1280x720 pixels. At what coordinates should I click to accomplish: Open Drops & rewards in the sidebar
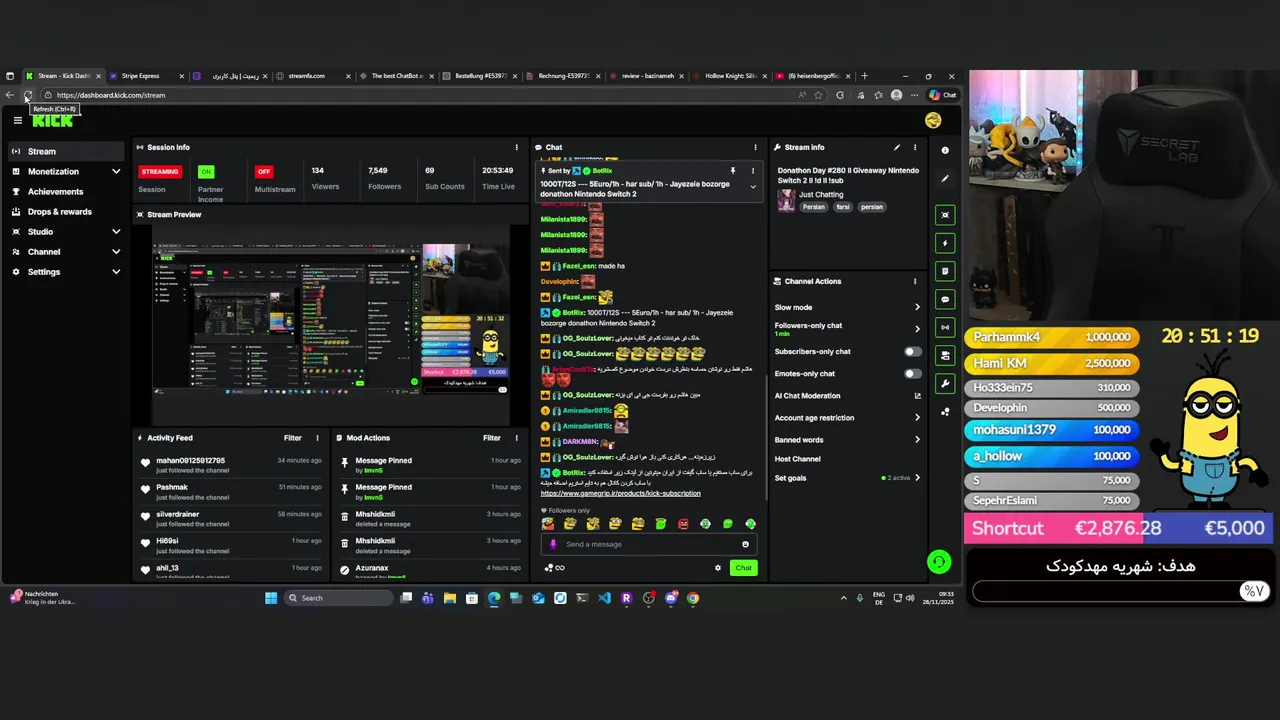(64, 212)
